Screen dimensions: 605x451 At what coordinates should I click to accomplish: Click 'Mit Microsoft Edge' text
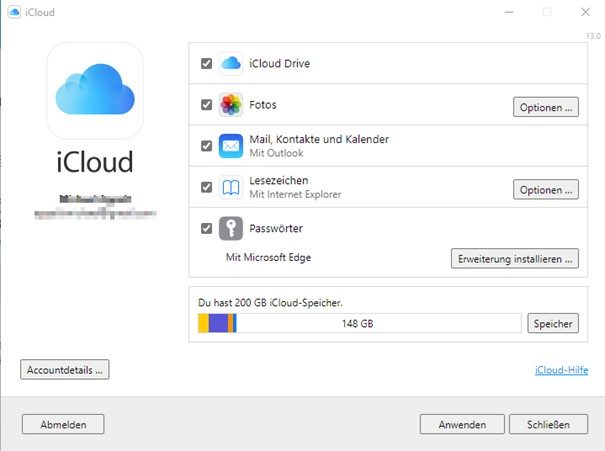(x=269, y=257)
